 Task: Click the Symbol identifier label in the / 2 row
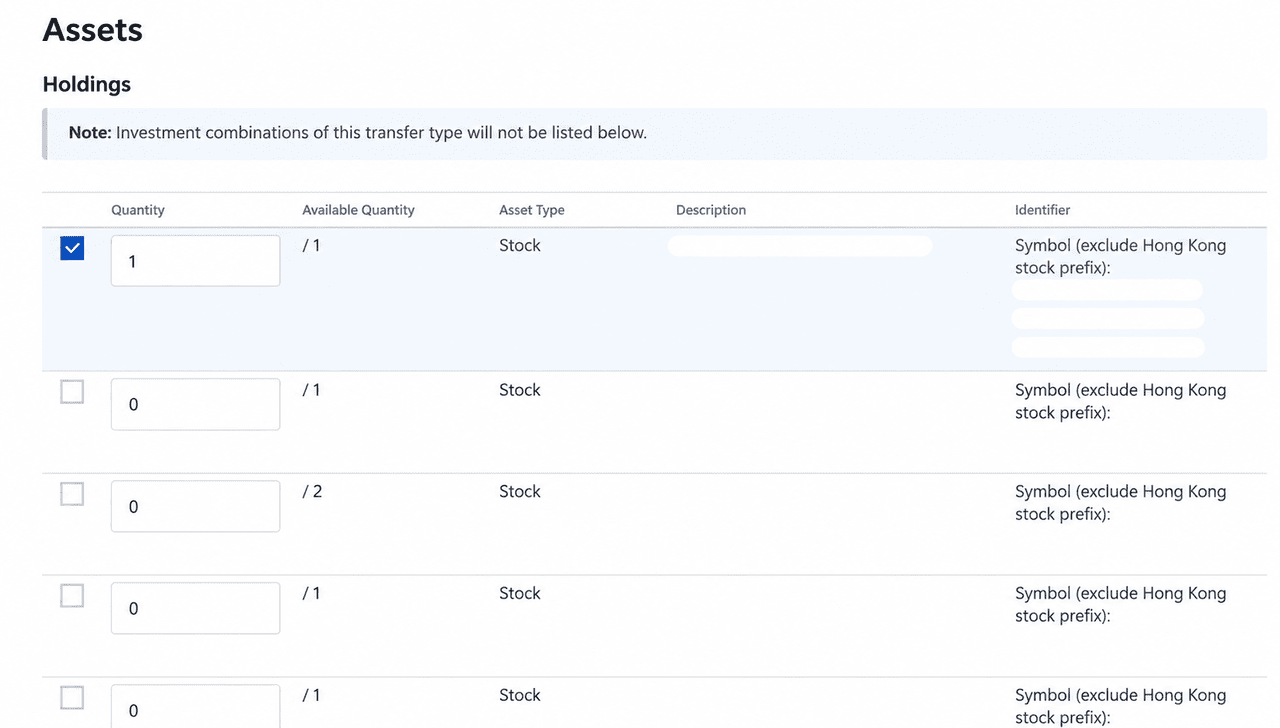[1120, 503]
